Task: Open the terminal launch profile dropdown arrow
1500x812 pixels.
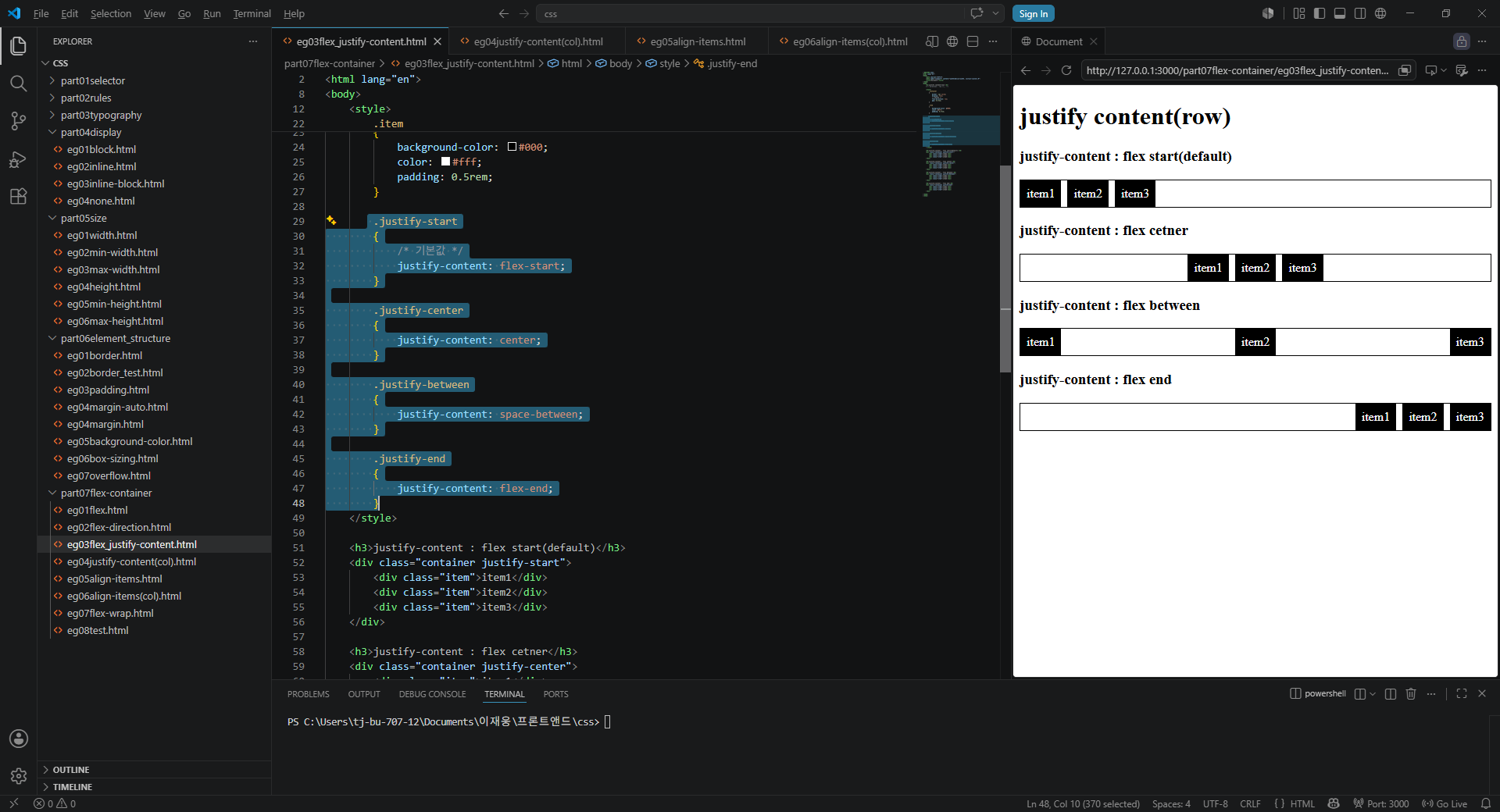Action: coord(1373,693)
